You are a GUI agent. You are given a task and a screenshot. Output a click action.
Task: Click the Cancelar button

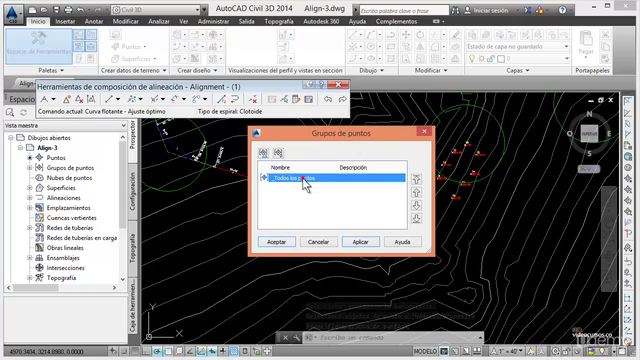pyautogui.click(x=318, y=242)
